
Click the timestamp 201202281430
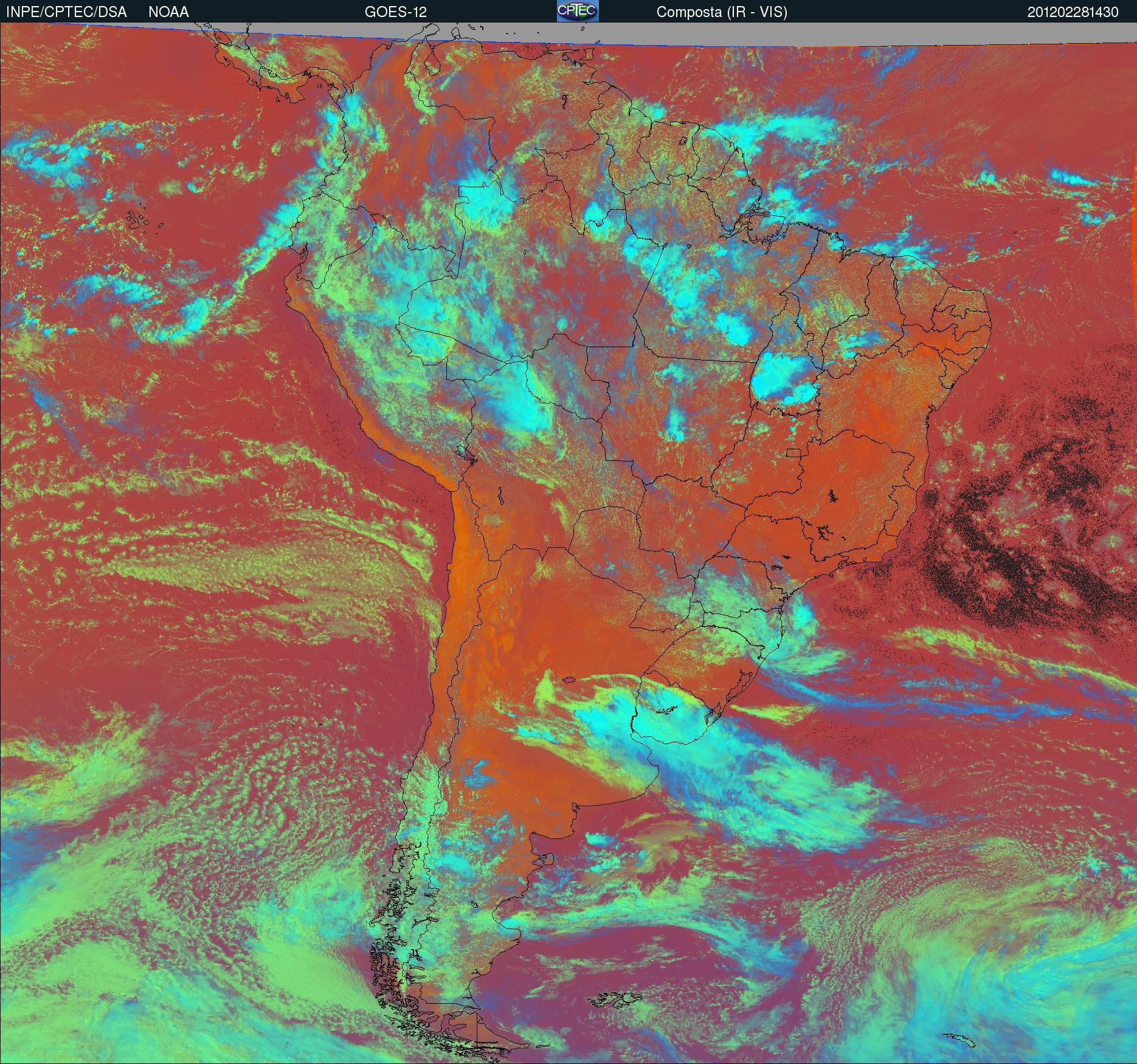click(x=1073, y=12)
